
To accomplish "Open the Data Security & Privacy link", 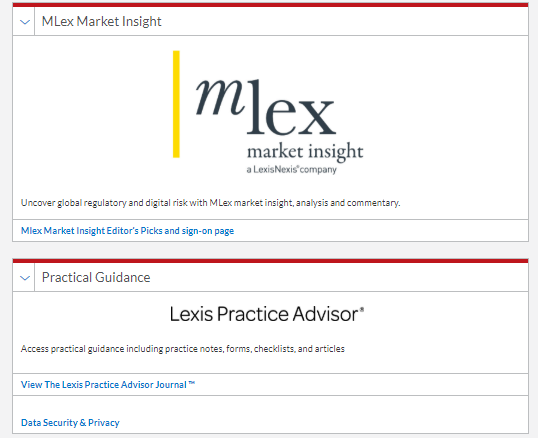I will (70, 423).
